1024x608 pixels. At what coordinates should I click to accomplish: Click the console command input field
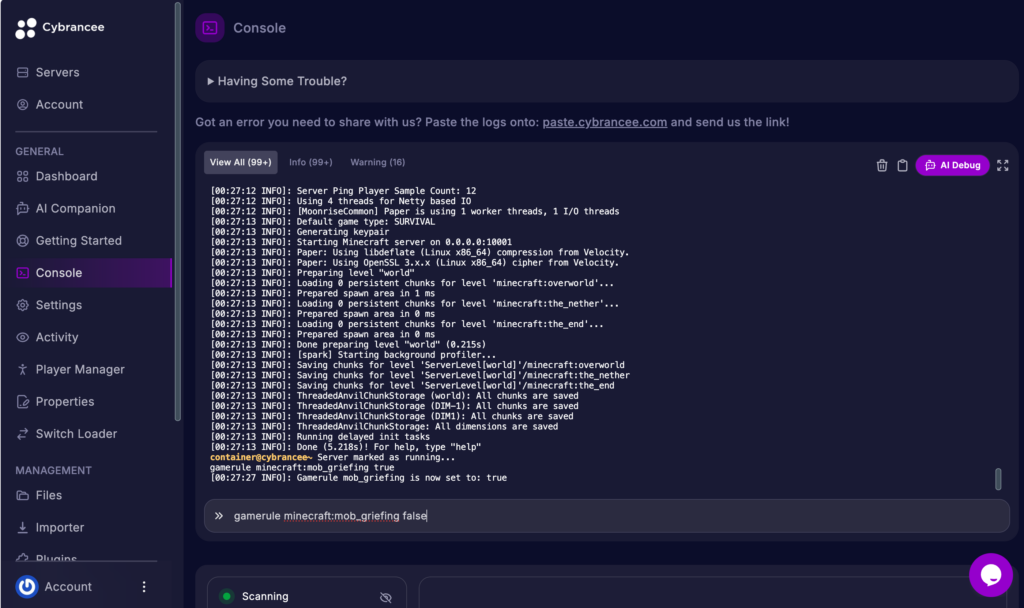[x=607, y=516]
